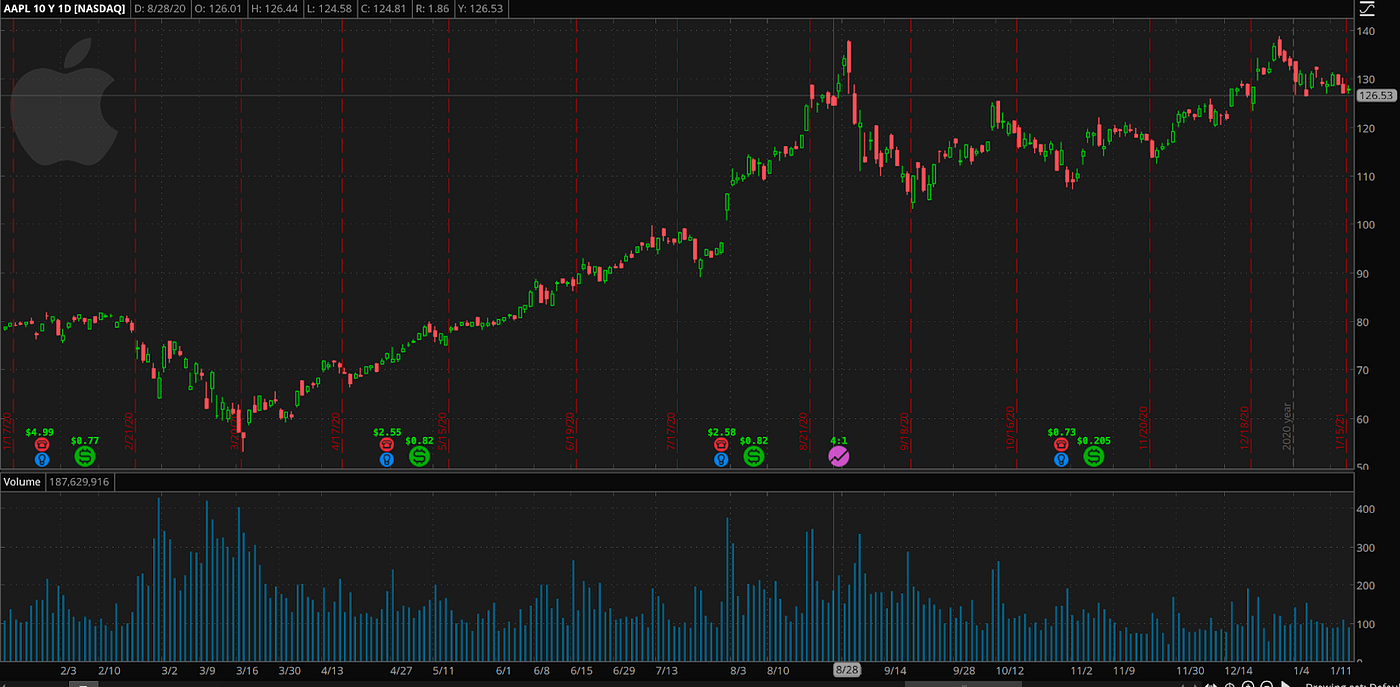Click the 4:1 split ratio label

pyautogui.click(x=839, y=440)
